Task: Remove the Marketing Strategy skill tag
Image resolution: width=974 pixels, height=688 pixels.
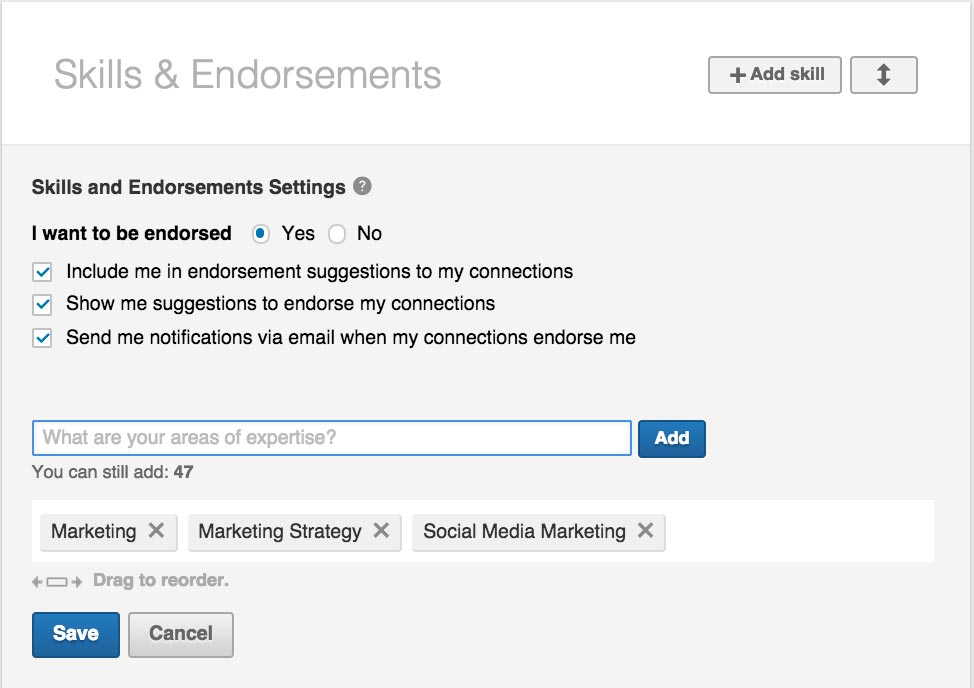Action: click(379, 532)
